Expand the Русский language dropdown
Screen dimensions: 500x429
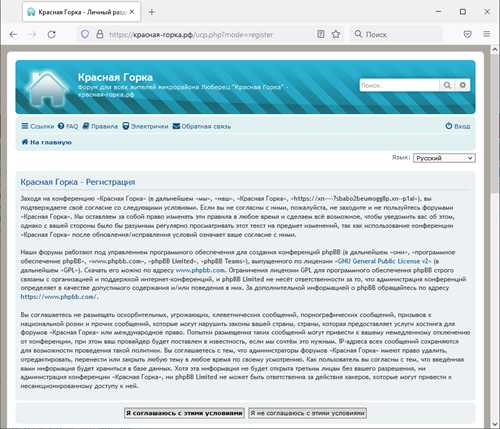tap(444, 158)
